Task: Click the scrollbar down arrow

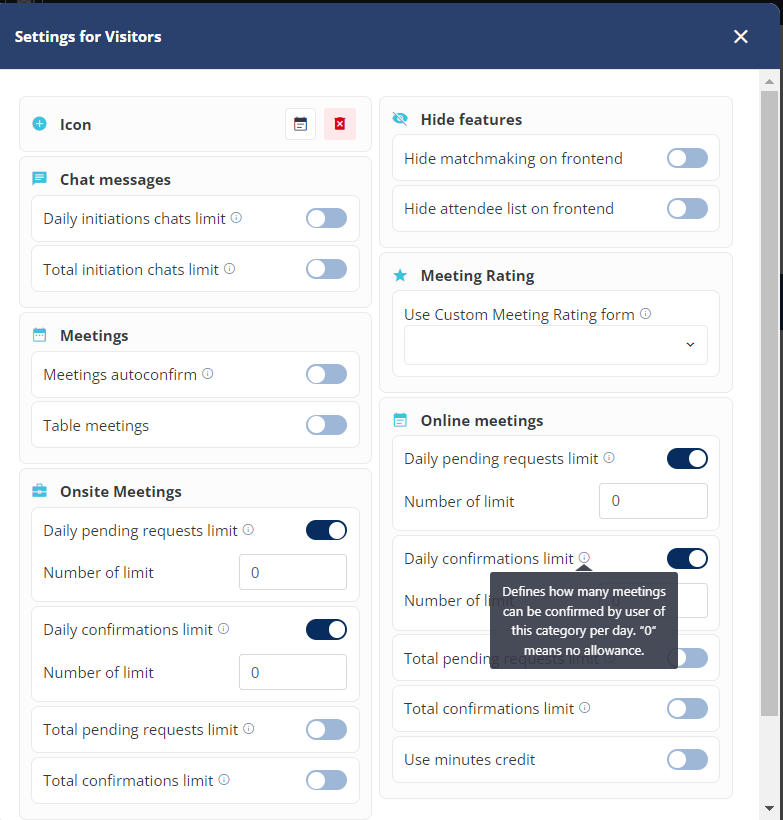Action: pyautogui.click(x=769, y=808)
